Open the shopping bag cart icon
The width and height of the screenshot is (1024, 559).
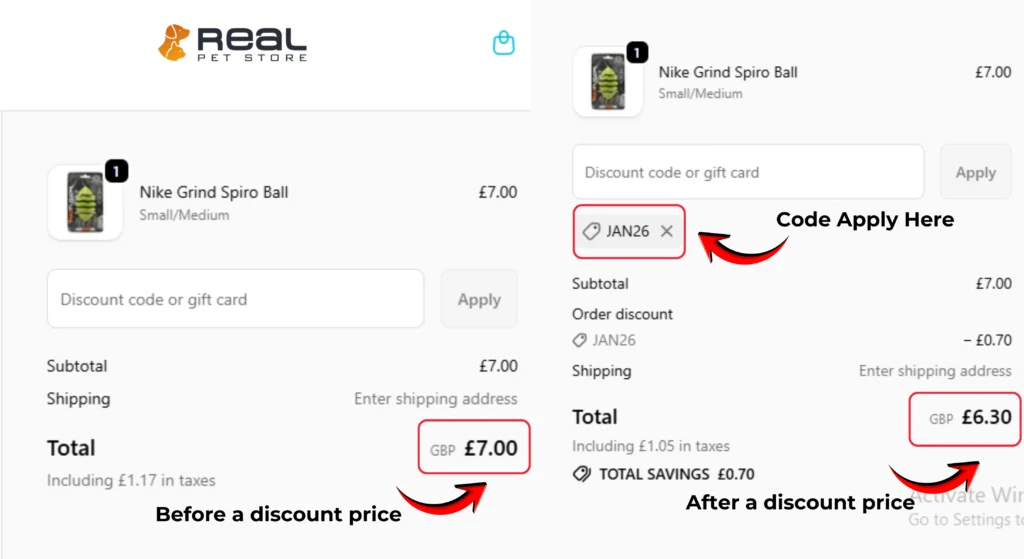pyautogui.click(x=503, y=43)
